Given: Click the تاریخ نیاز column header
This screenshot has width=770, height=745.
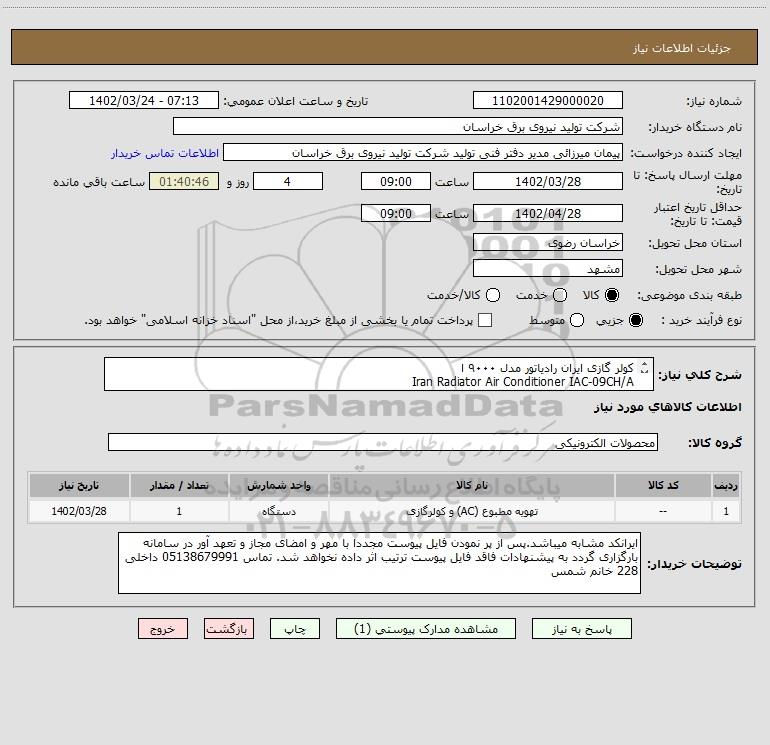Looking at the screenshot, I should [79, 485].
